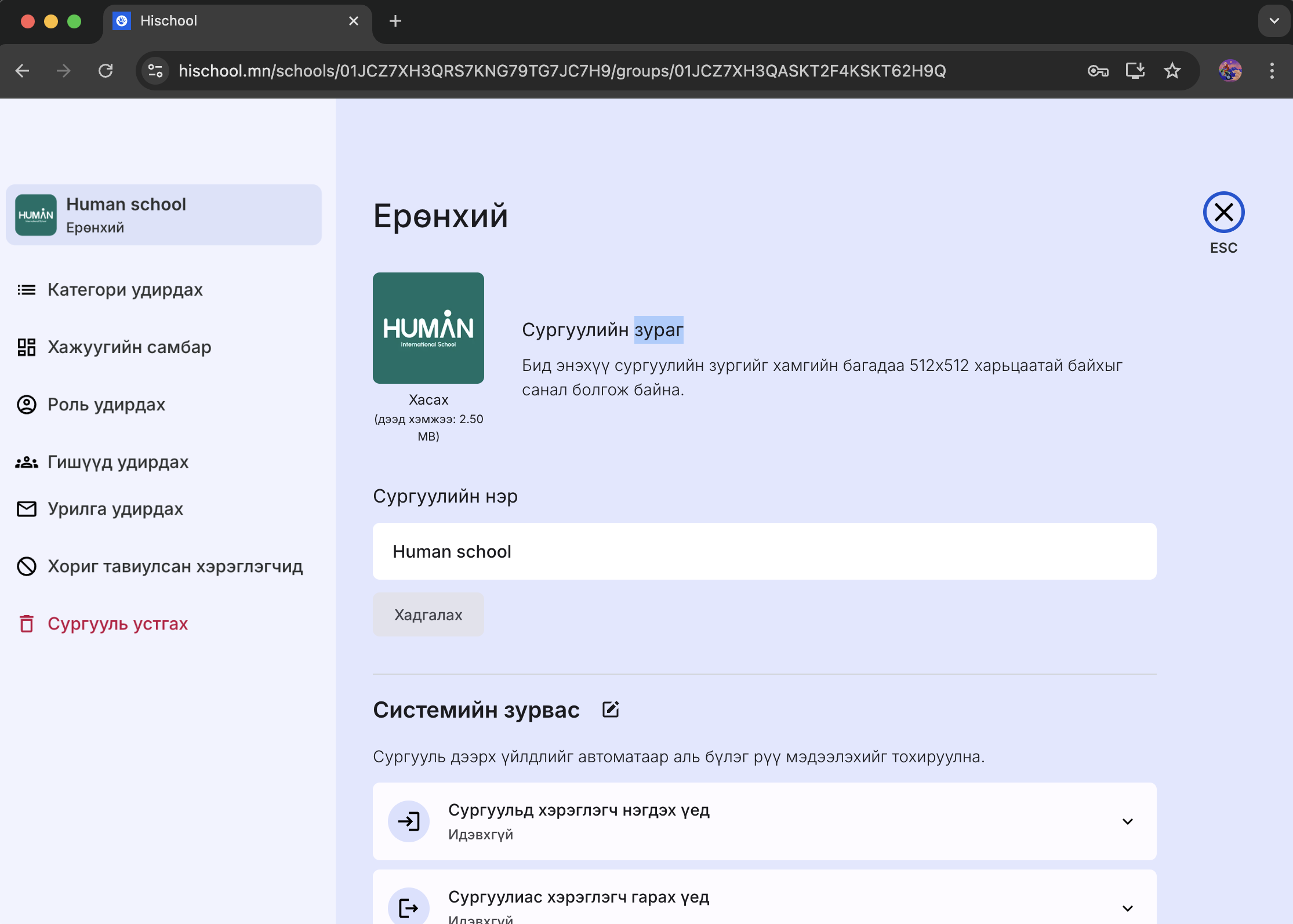1293x924 pixels.
Task: Click the edit icon beside Системийн зурвас
Action: coord(611,710)
